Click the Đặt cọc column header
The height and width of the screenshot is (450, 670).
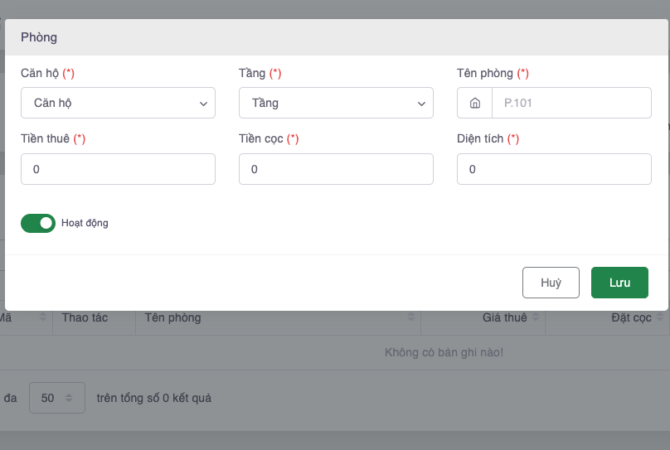(631, 318)
